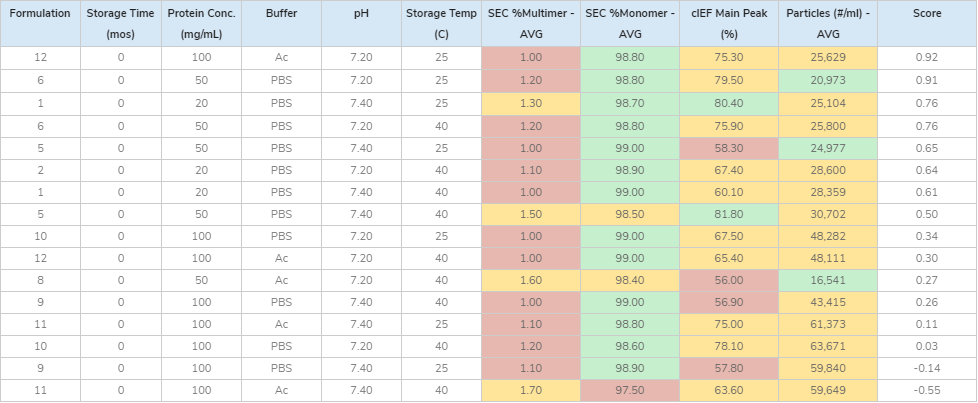978x403 pixels.
Task: Select the red cIEF cell 58.30
Action: (728, 146)
